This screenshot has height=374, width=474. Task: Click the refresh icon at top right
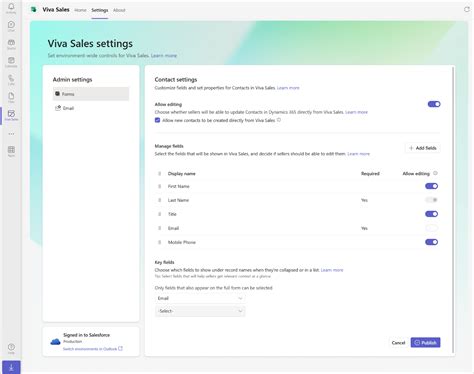tap(467, 9)
